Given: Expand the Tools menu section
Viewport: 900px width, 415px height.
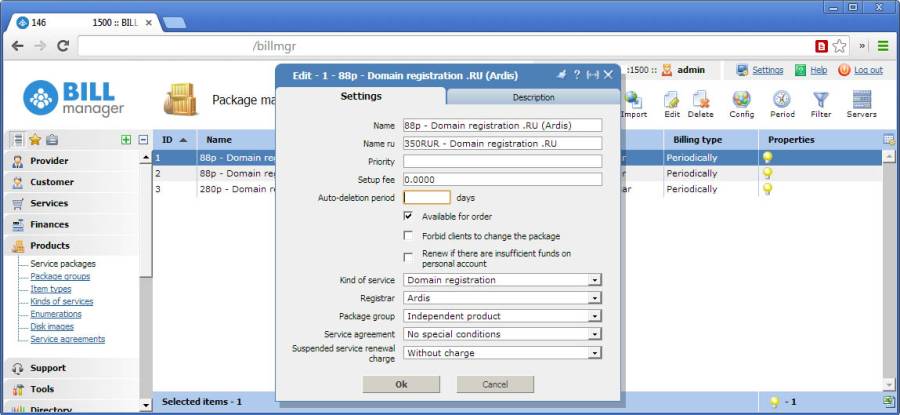Looking at the screenshot, I should (72, 389).
